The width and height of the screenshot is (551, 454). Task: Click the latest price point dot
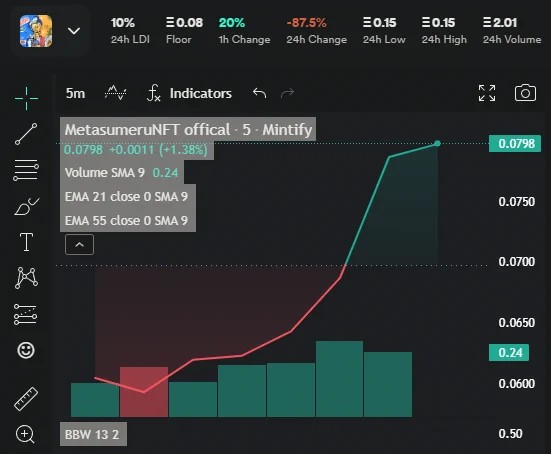tap(437, 143)
